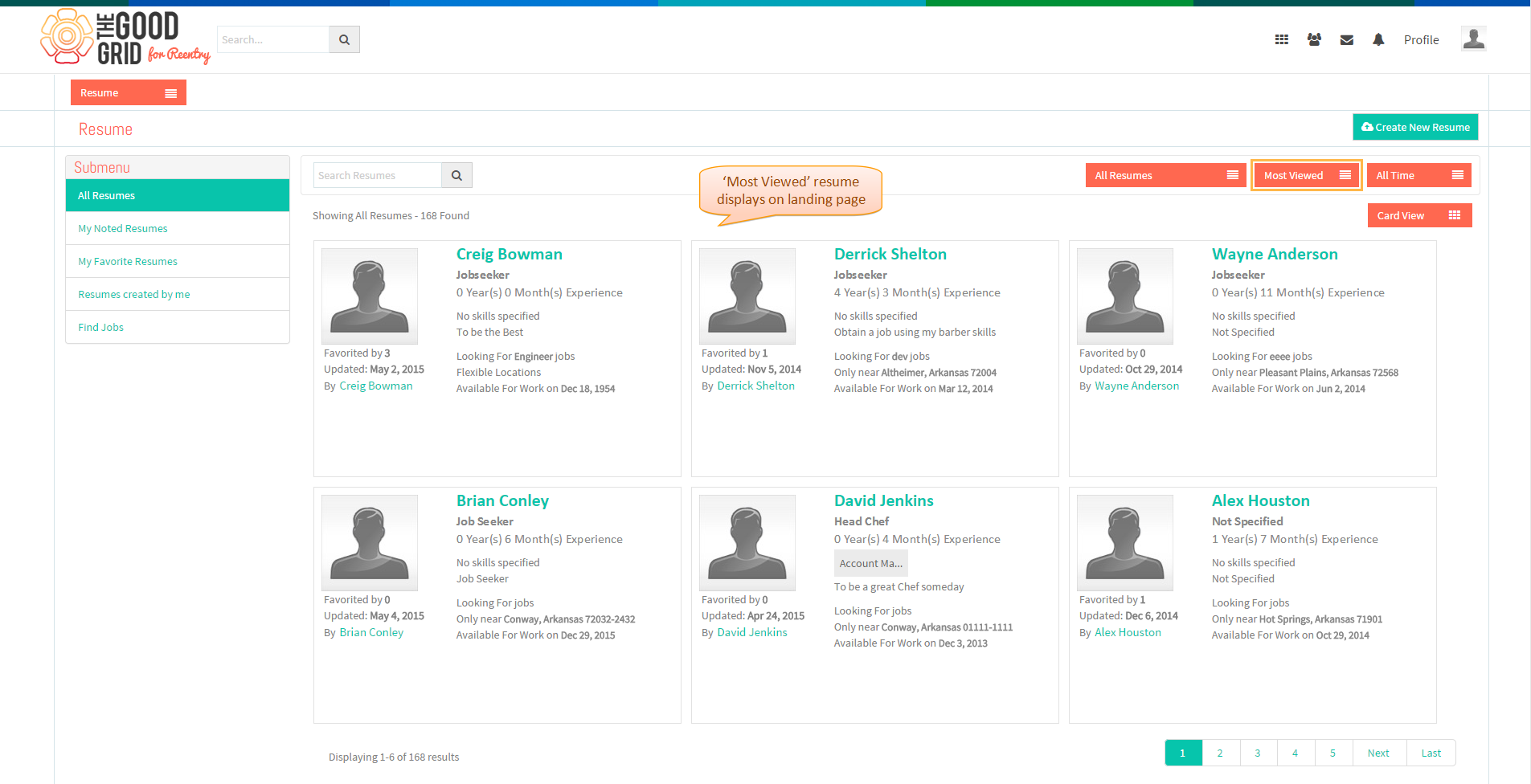
Task: Select All Resumes in submenu
Action: pos(178,195)
